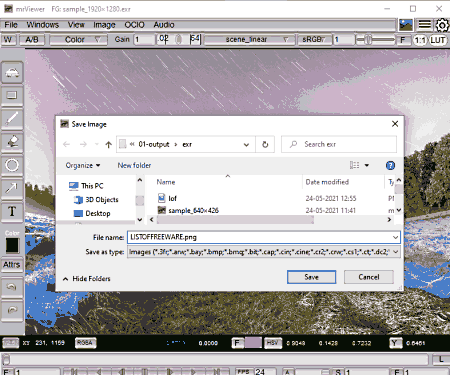Select the arrow drawing tool
450x375 pixels.
click(x=12, y=188)
